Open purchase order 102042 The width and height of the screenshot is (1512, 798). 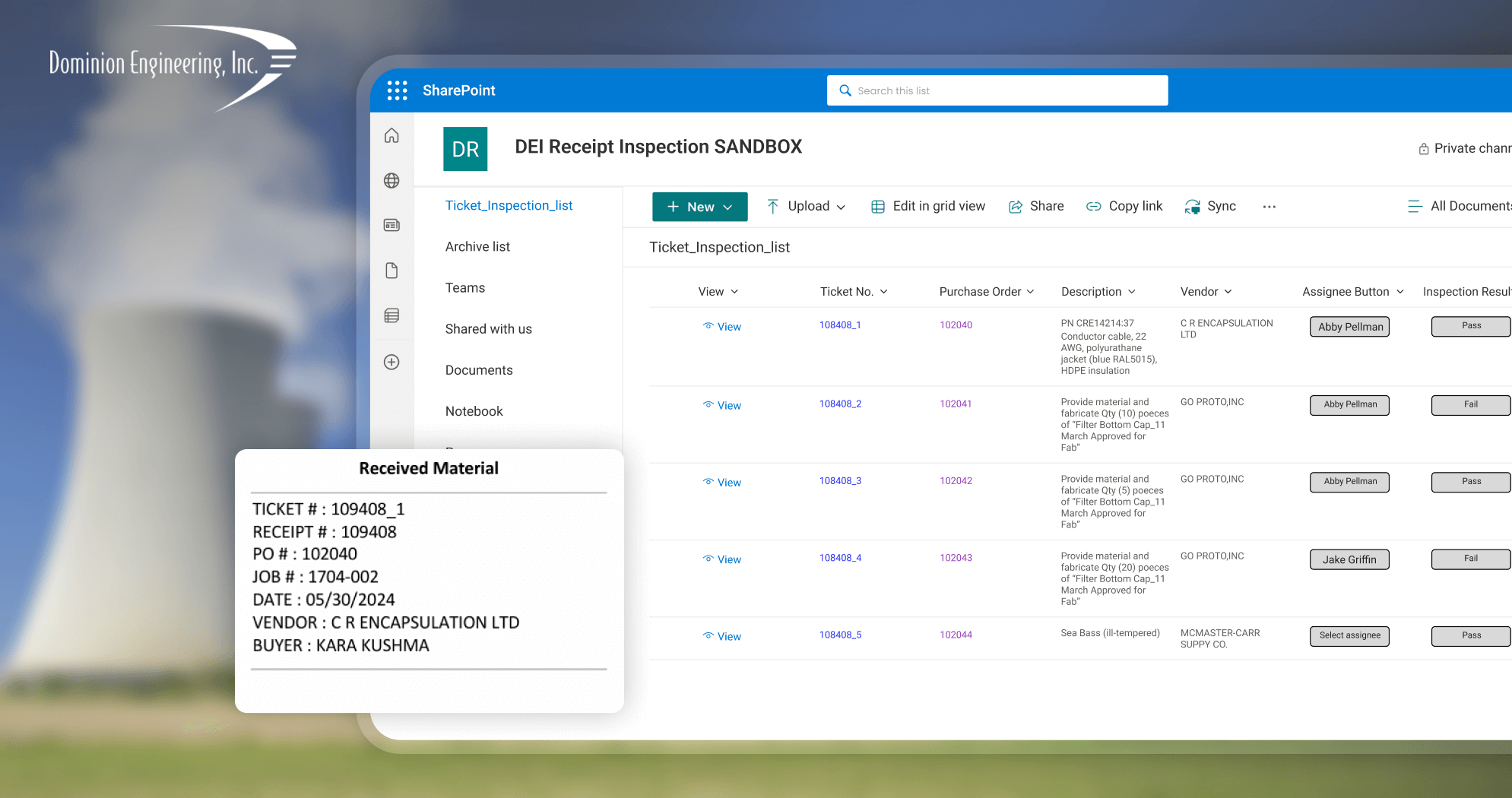click(x=956, y=481)
